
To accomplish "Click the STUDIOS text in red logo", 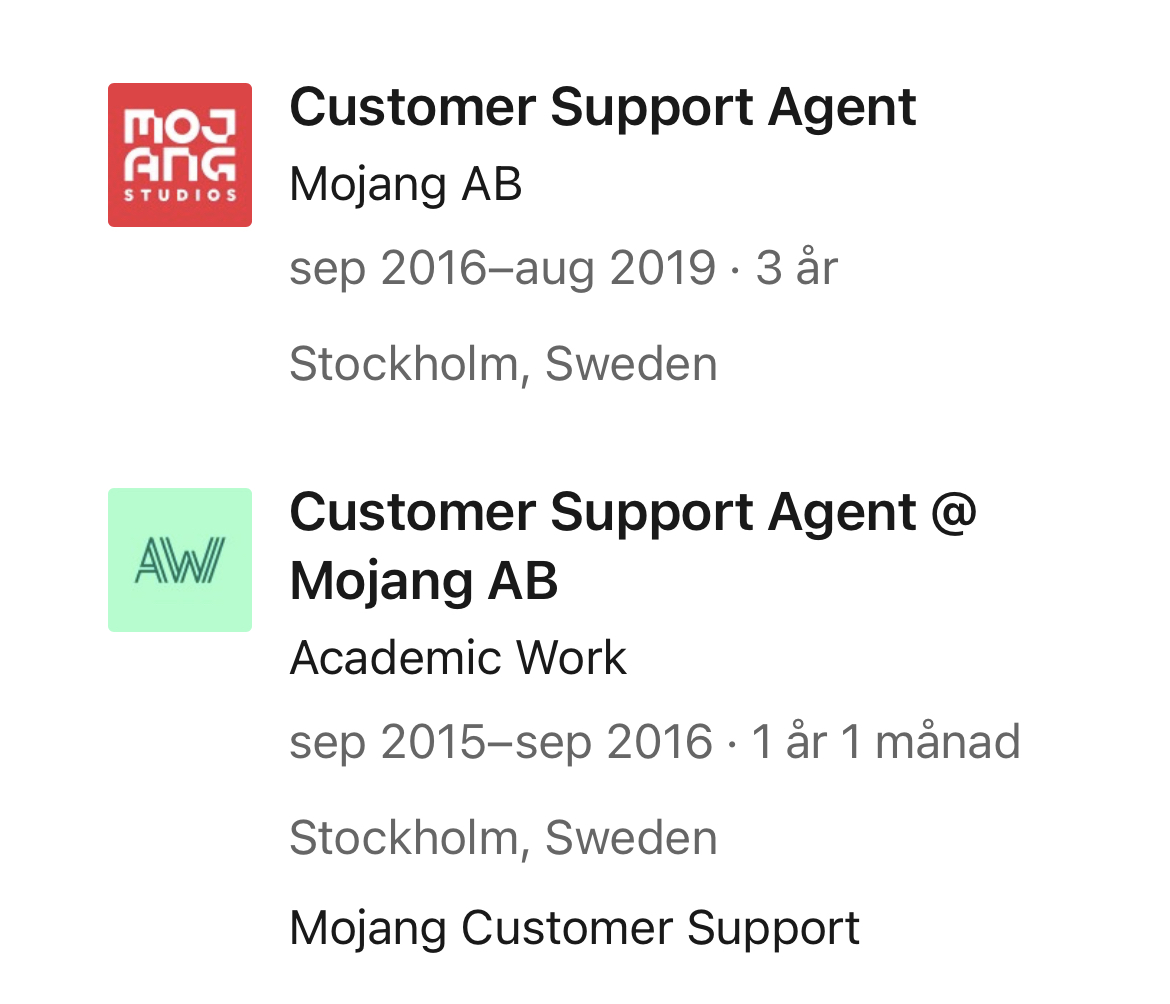I will (180, 196).
